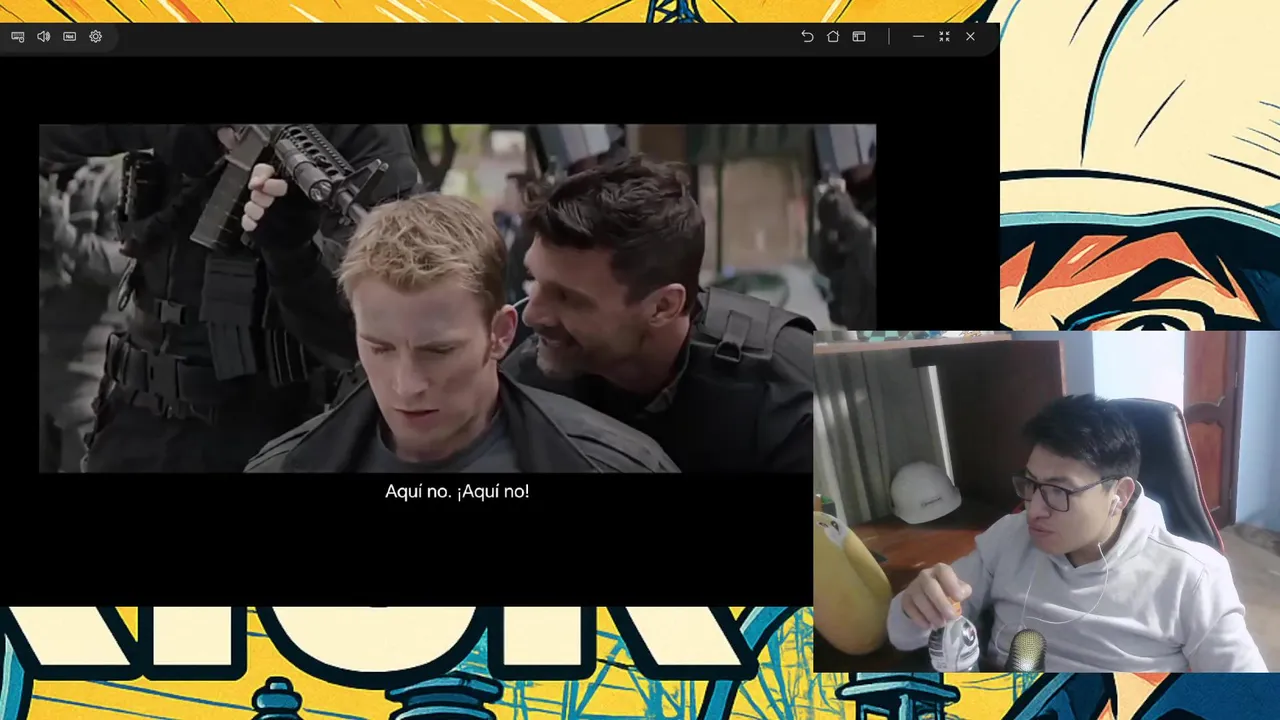Close the player window

coord(970,36)
